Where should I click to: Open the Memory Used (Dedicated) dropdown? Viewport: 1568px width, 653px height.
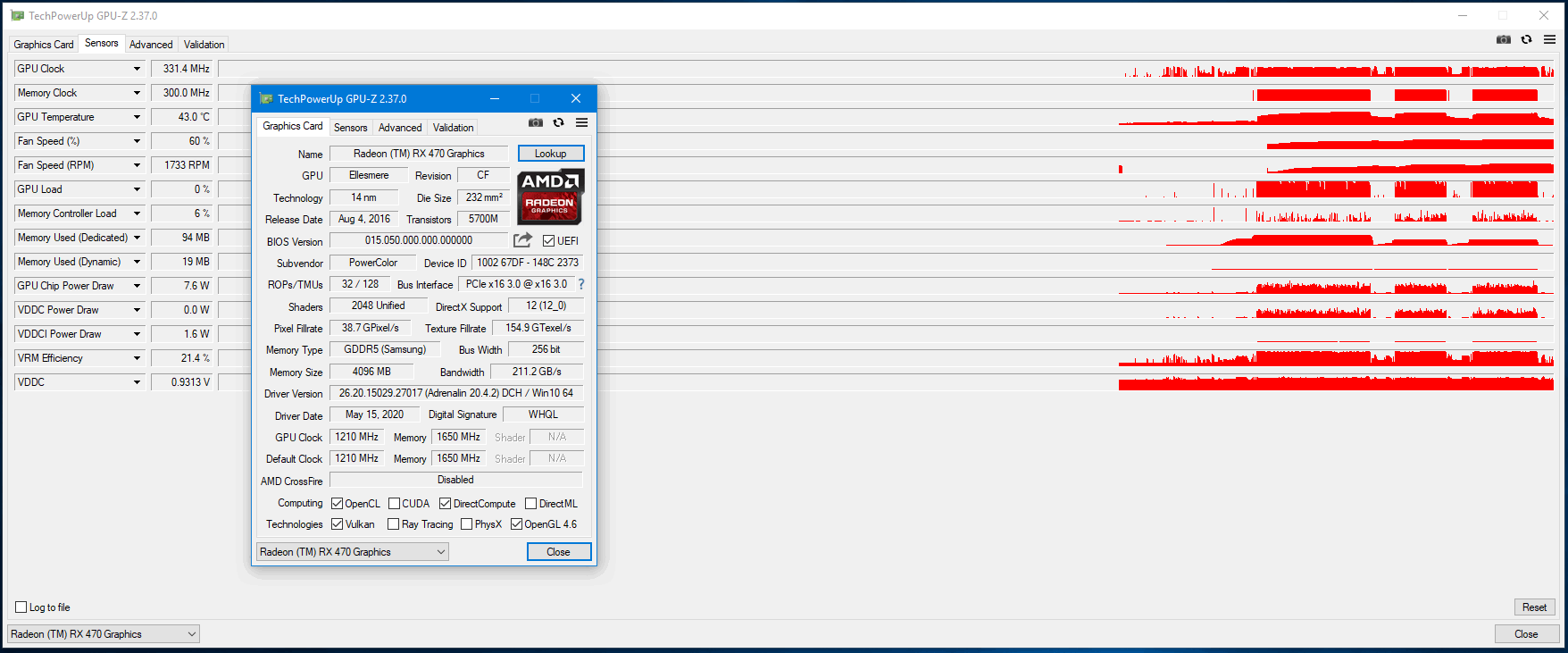(x=137, y=238)
